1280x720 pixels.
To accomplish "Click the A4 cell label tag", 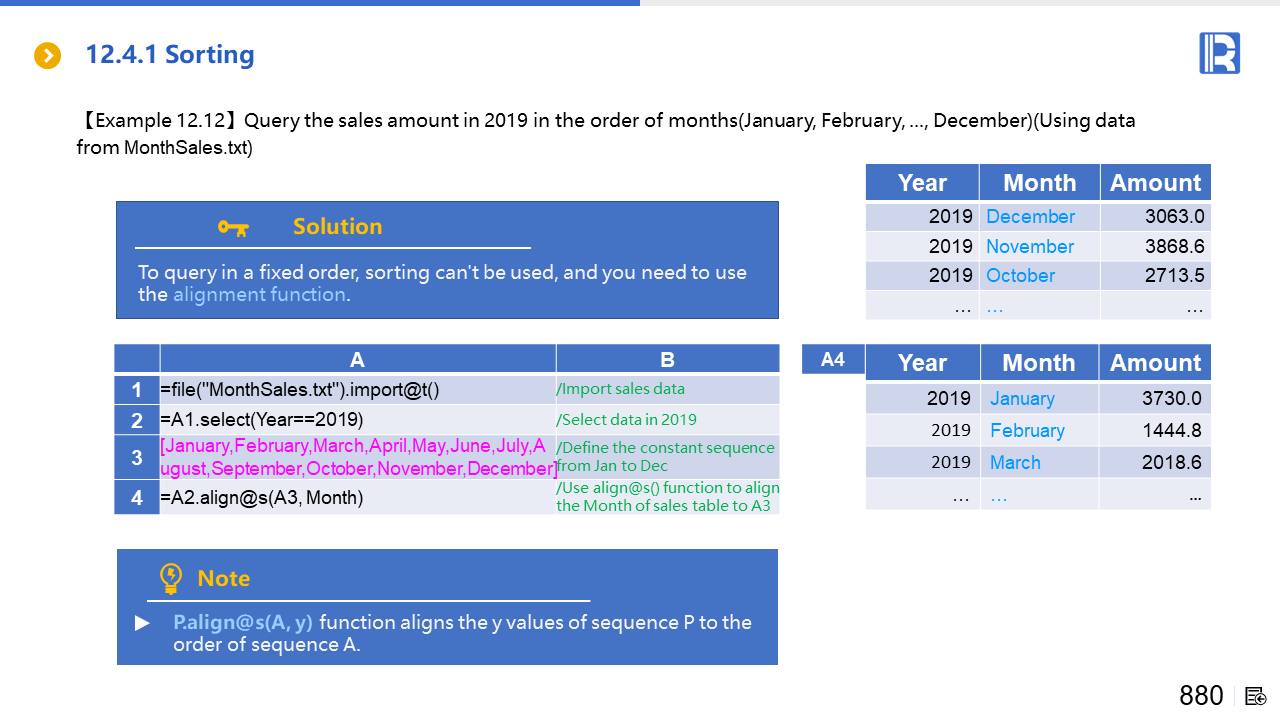I will pyautogui.click(x=832, y=359).
